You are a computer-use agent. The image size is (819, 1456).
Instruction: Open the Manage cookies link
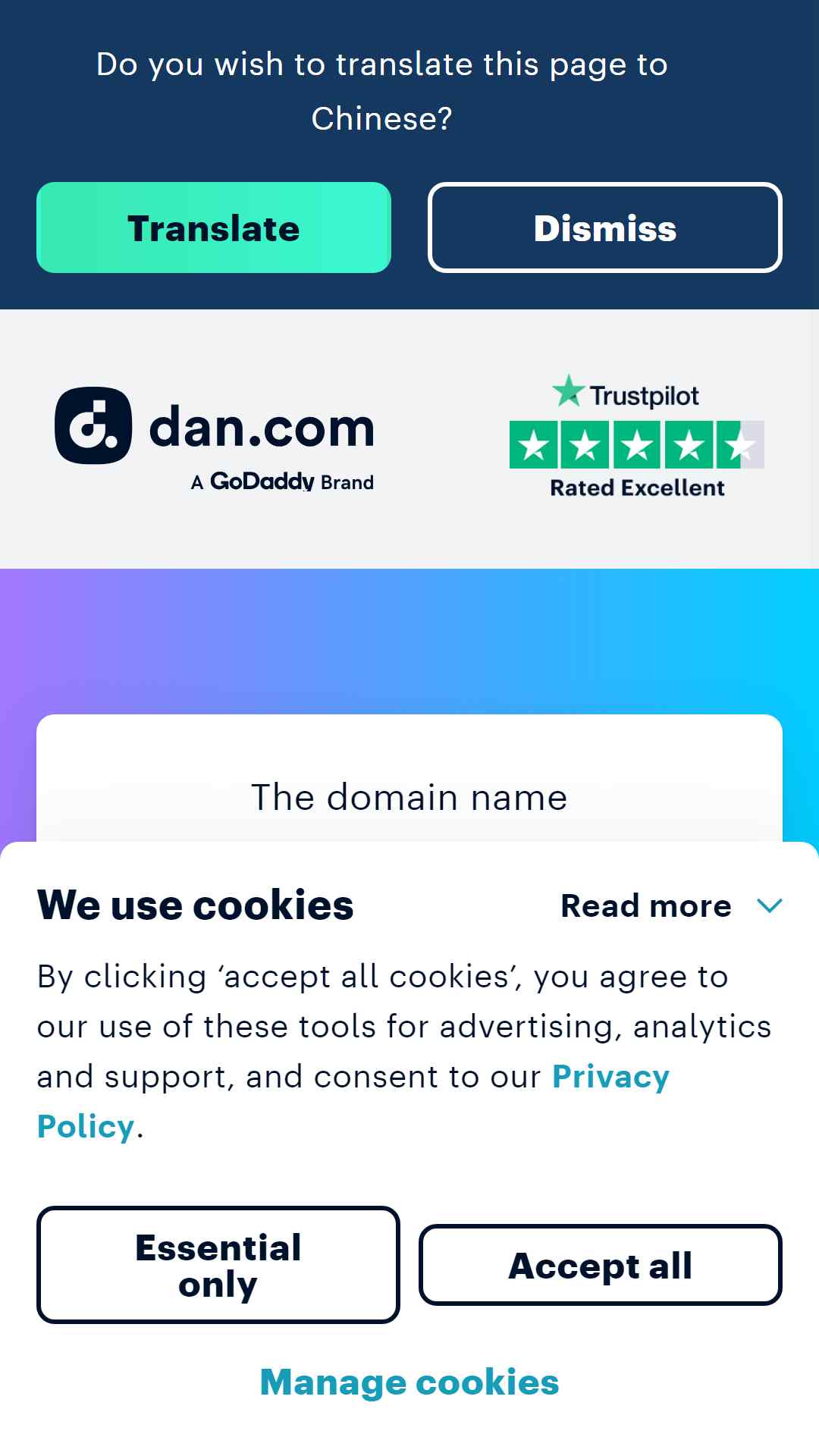coord(409,1382)
